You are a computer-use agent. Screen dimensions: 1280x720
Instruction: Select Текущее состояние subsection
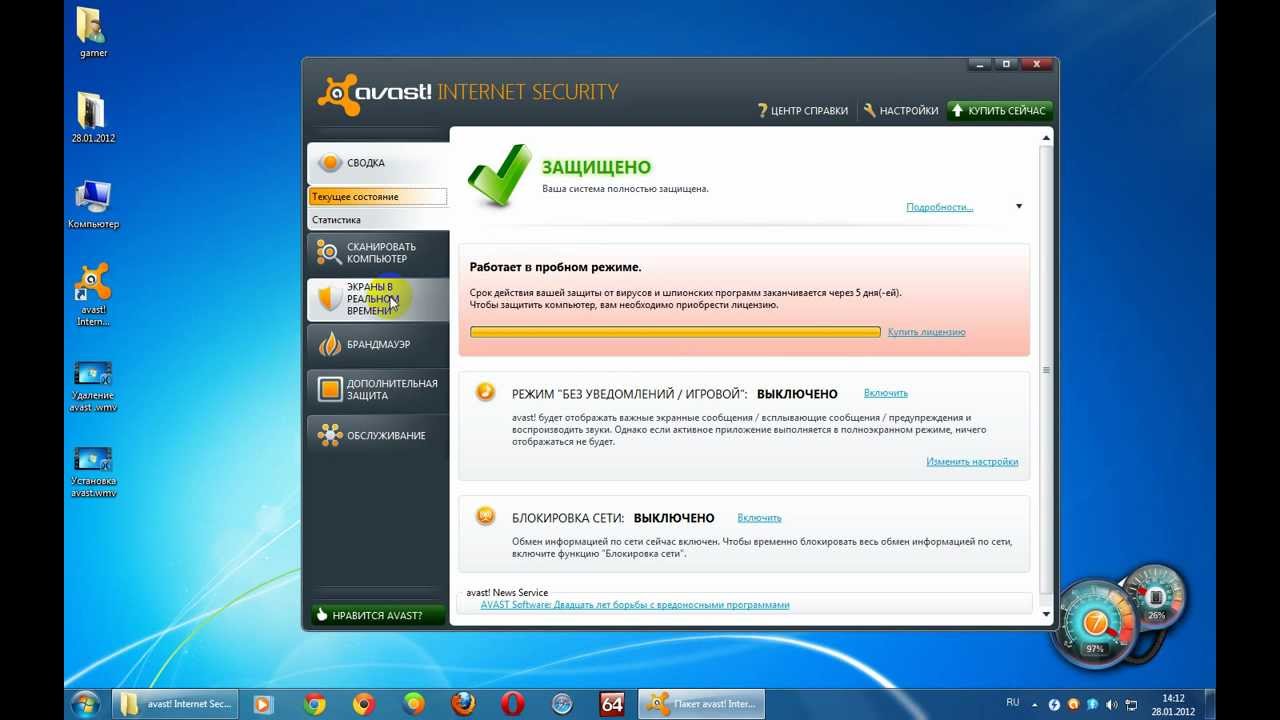(377, 197)
